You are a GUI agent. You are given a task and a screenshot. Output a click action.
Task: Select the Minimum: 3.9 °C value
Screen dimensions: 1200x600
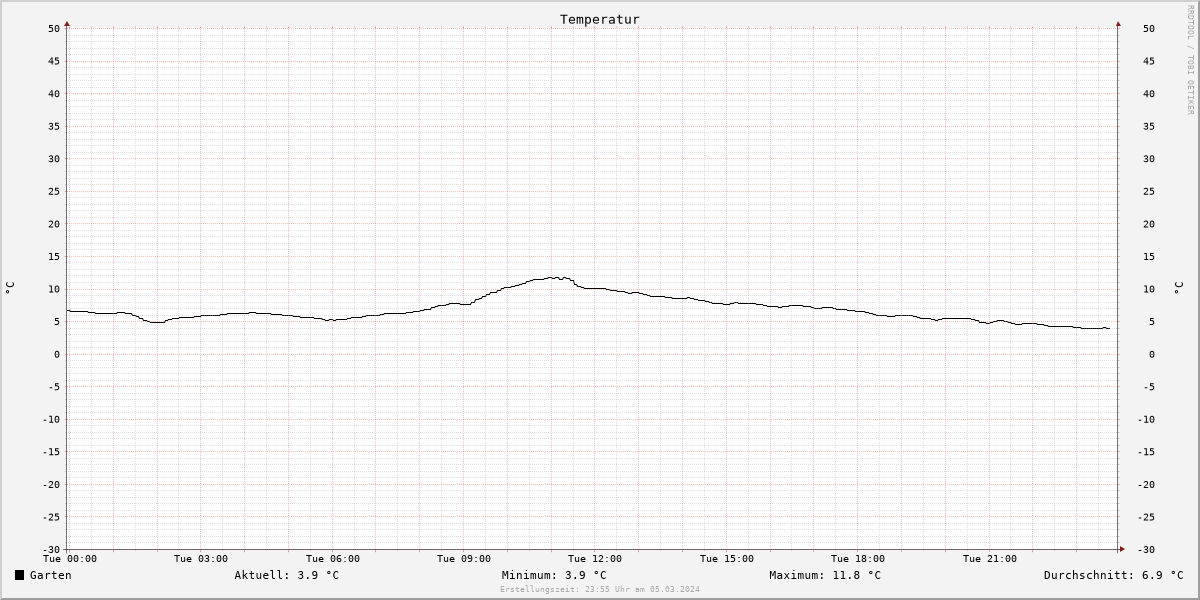pos(554,575)
